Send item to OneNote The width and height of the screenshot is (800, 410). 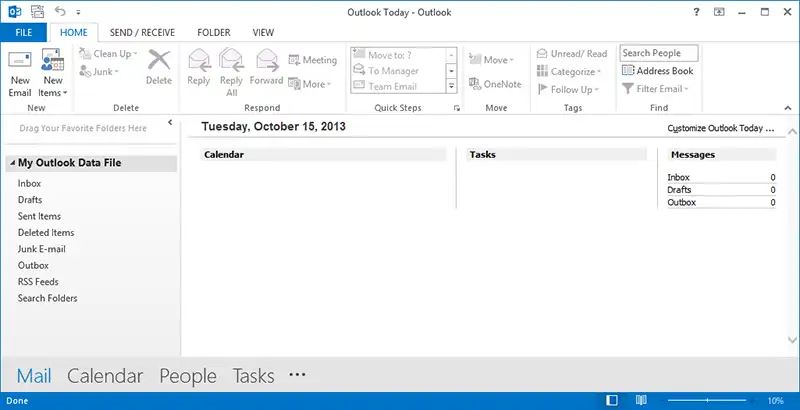[x=495, y=84]
